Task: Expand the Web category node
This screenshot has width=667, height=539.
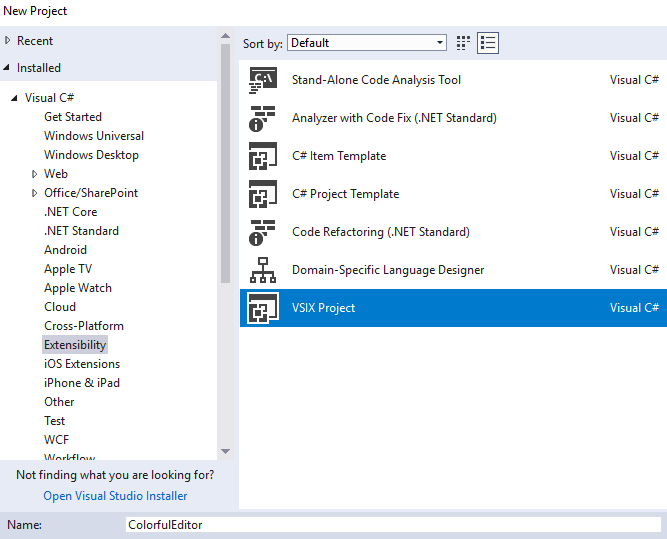Action: point(34,174)
